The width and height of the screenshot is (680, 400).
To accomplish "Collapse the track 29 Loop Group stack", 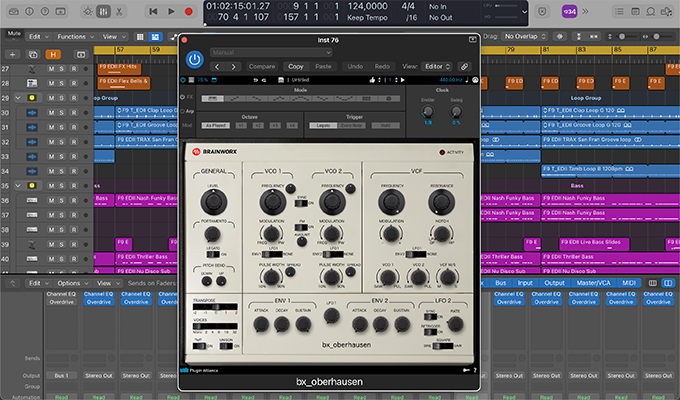I will pos(18,98).
